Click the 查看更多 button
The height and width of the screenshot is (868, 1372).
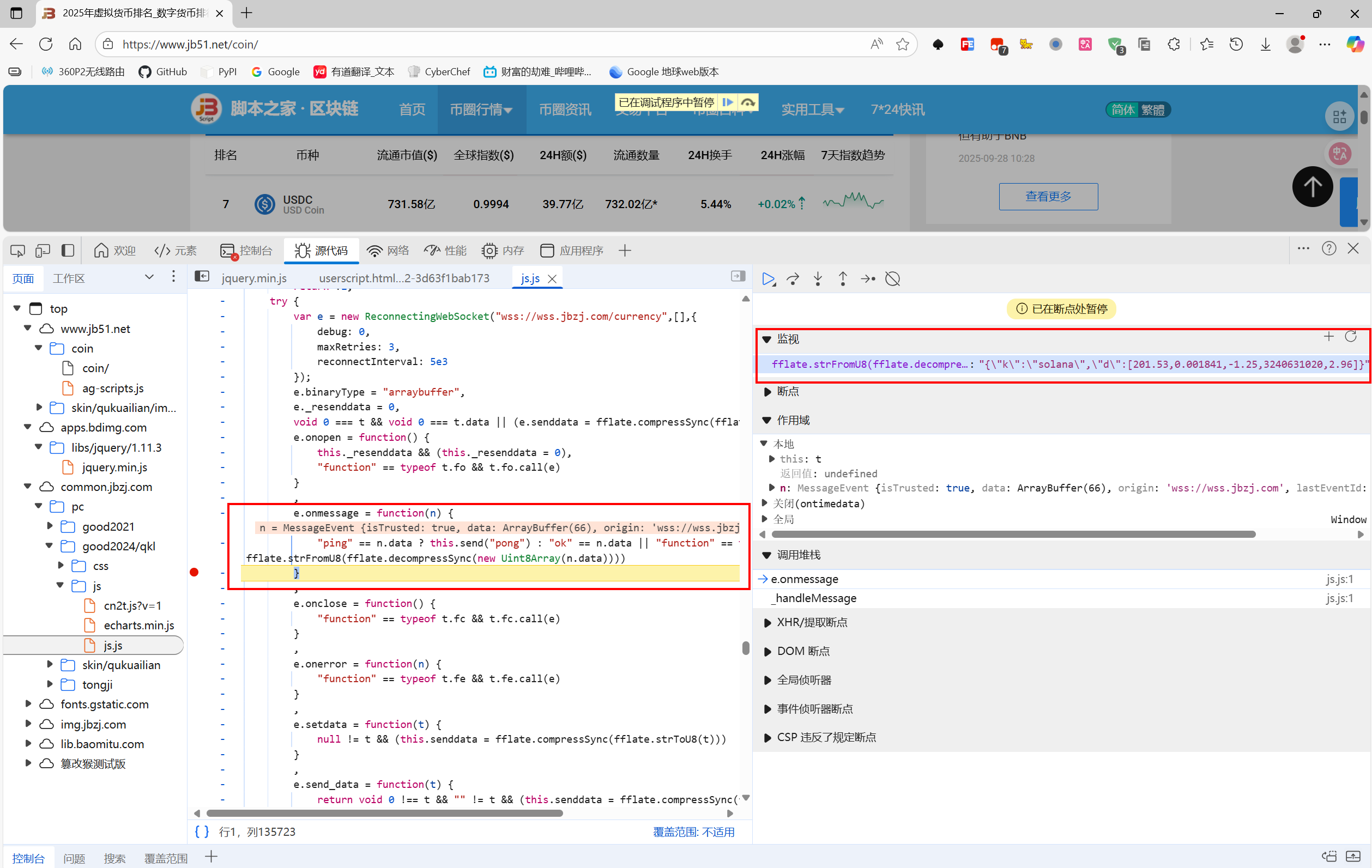(x=1048, y=197)
